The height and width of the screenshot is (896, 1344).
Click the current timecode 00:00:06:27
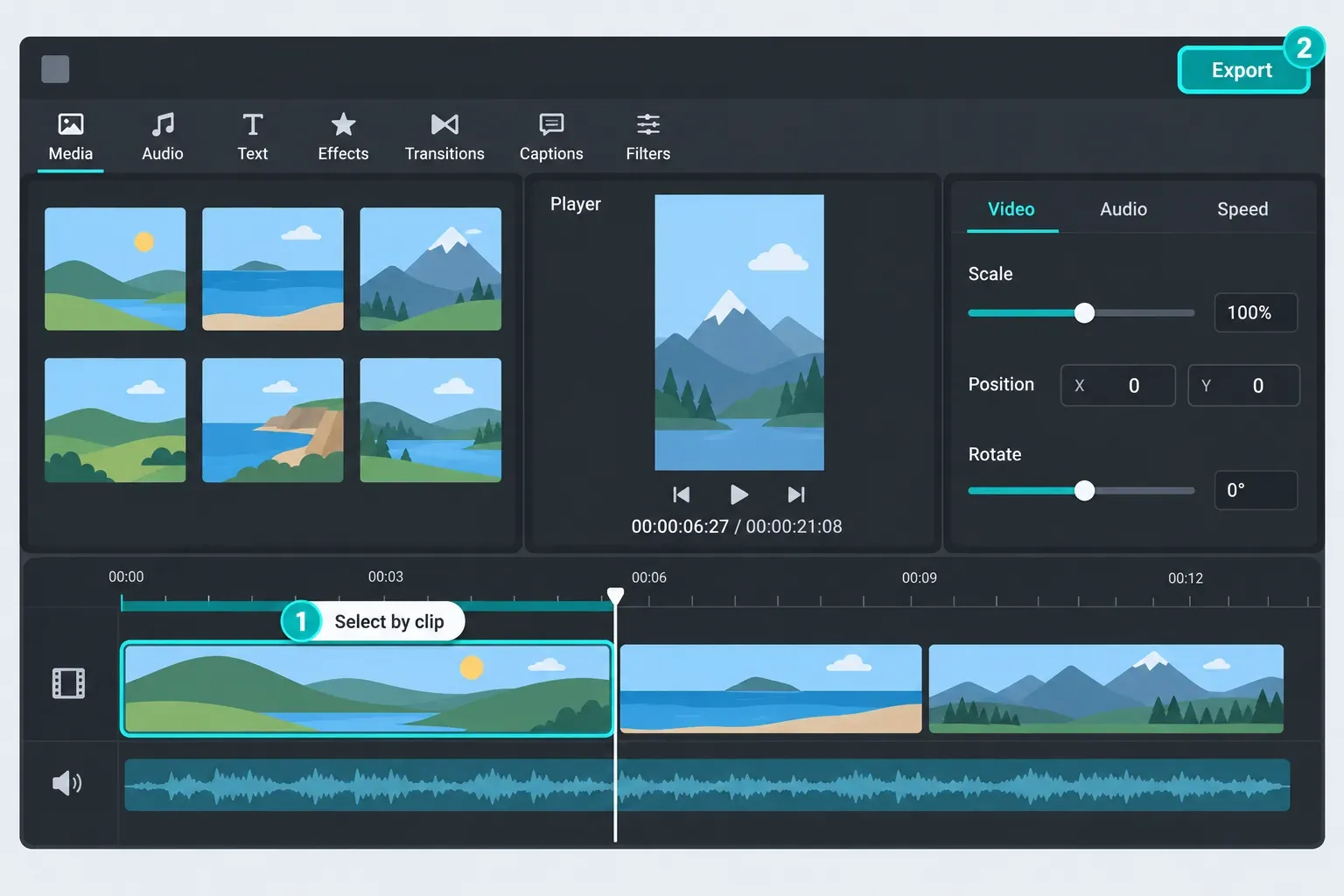point(680,527)
